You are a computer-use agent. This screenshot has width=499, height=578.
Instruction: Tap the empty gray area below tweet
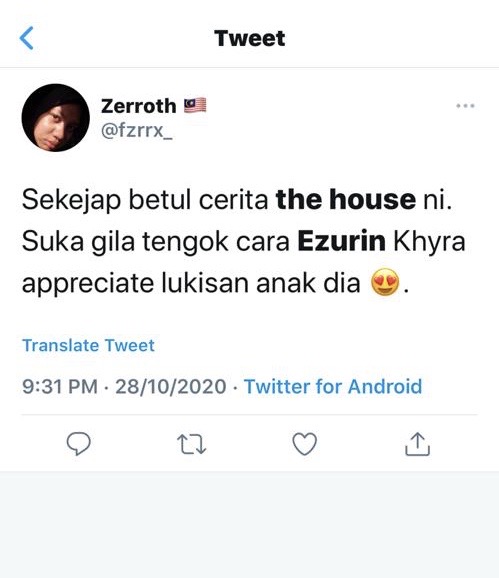pos(250,524)
